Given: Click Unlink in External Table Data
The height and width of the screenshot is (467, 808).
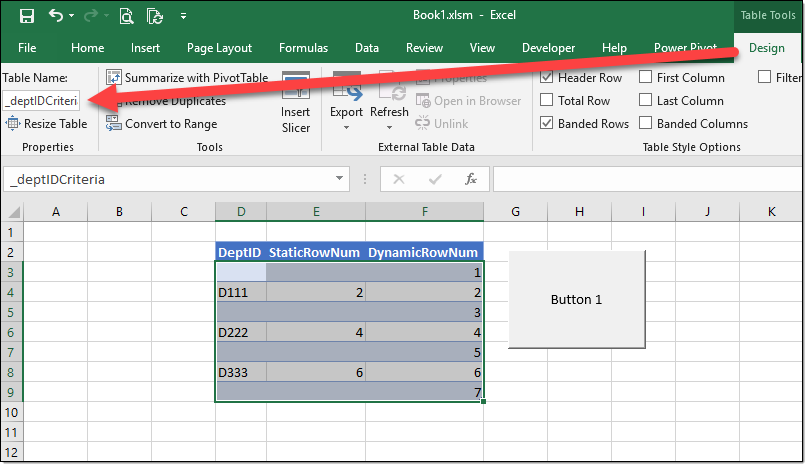Looking at the screenshot, I should [442, 124].
